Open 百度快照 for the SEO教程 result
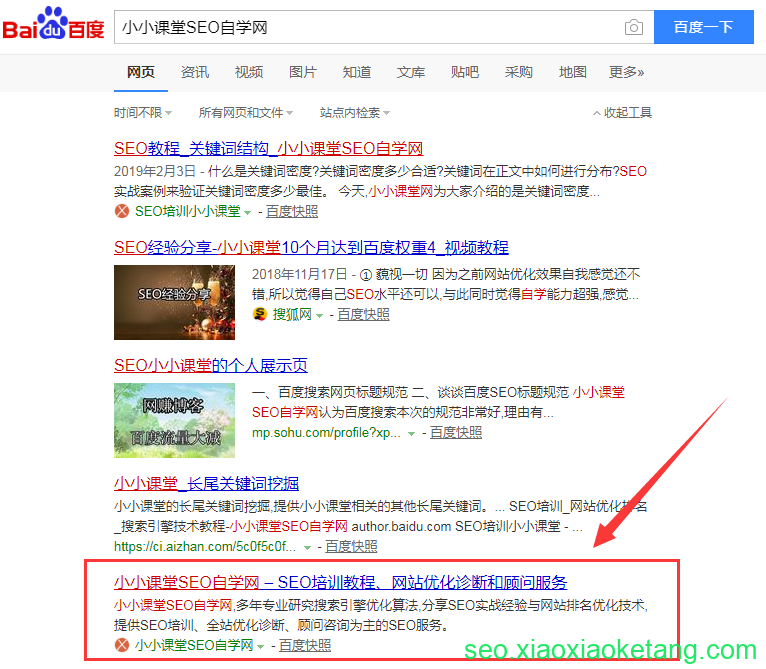Image resolution: width=766 pixels, height=669 pixels. click(292, 212)
